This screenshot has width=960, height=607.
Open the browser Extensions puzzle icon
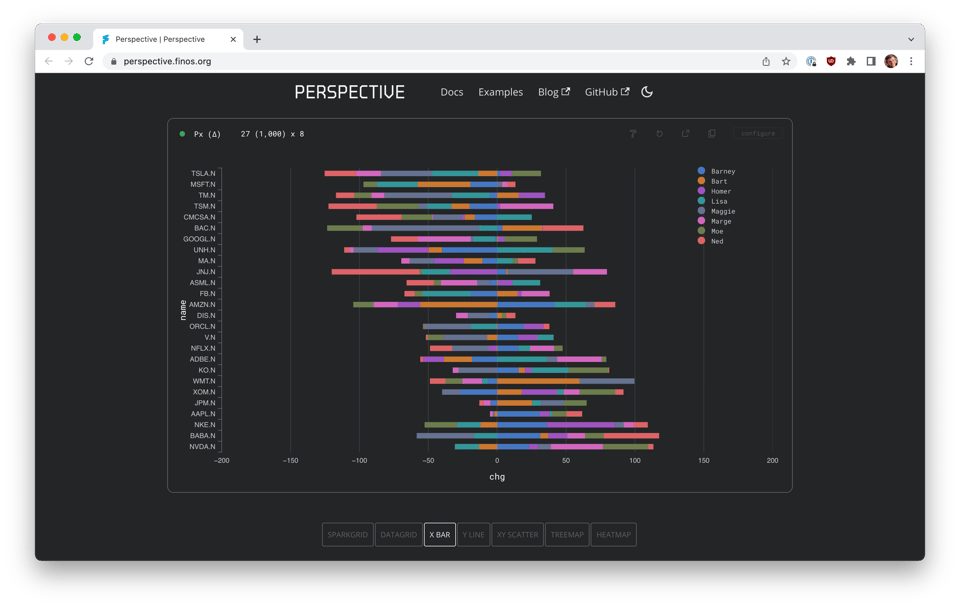coord(851,61)
